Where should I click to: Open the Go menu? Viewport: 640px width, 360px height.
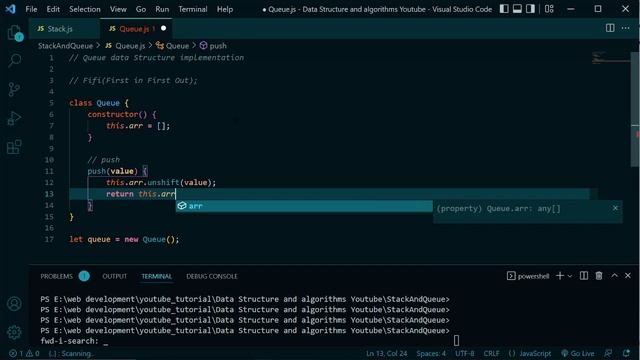[x=140, y=9]
